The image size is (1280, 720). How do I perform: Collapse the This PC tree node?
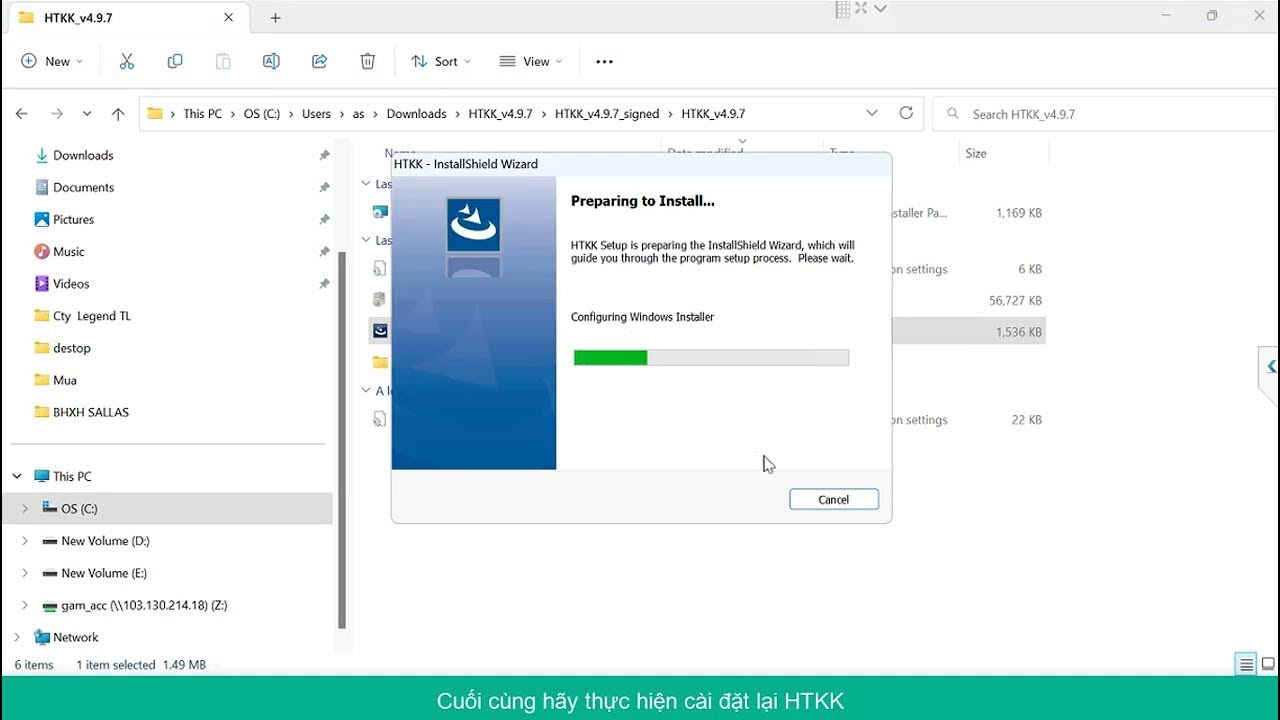[17, 476]
